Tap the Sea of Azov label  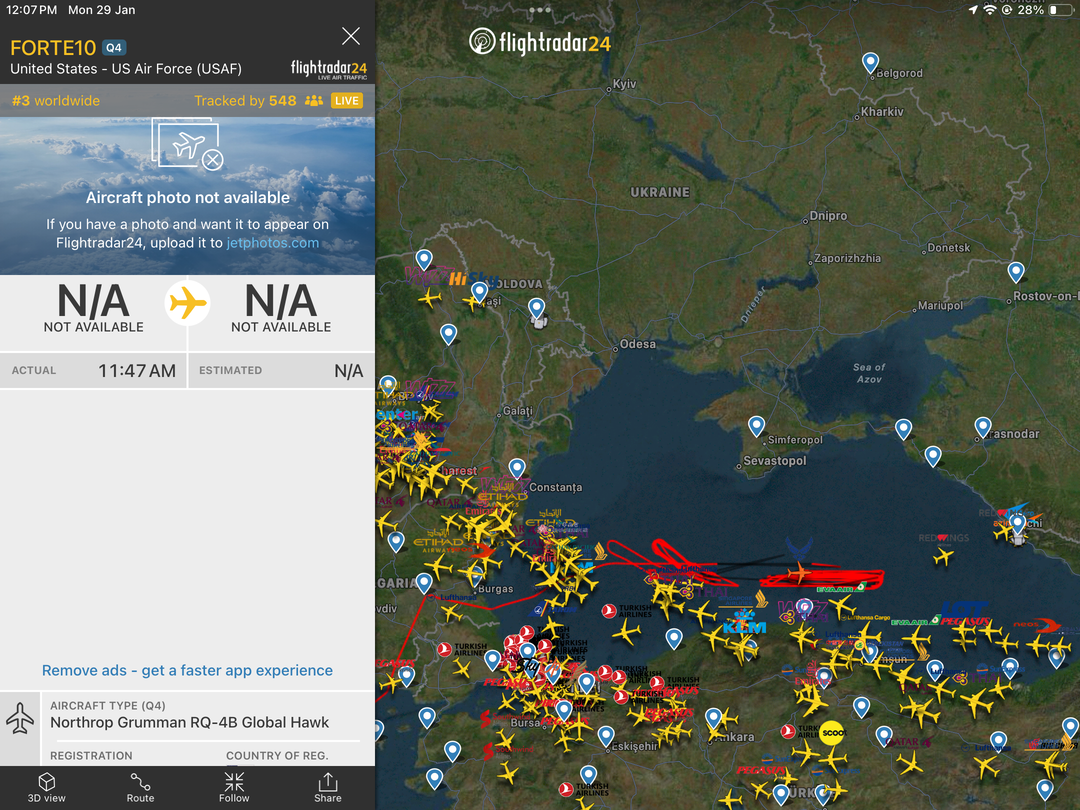pos(869,373)
